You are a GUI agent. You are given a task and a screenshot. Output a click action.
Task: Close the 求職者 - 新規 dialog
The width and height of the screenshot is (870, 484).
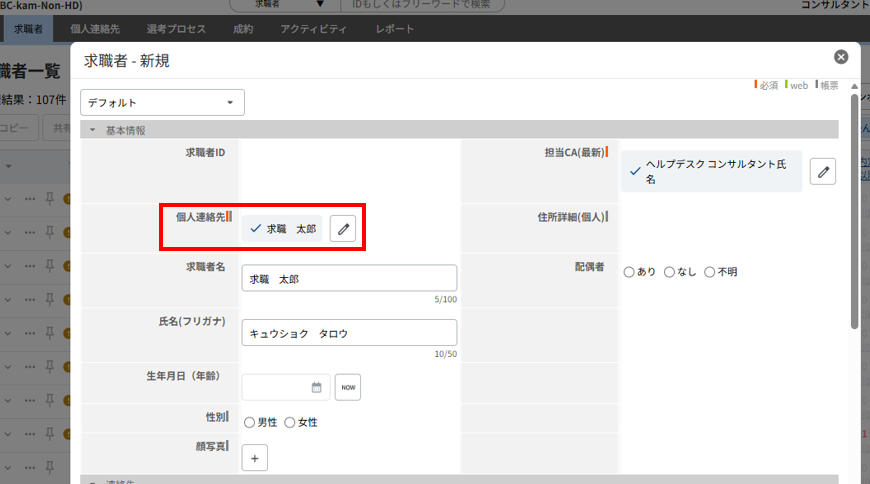pyautogui.click(x=841, y=57)
